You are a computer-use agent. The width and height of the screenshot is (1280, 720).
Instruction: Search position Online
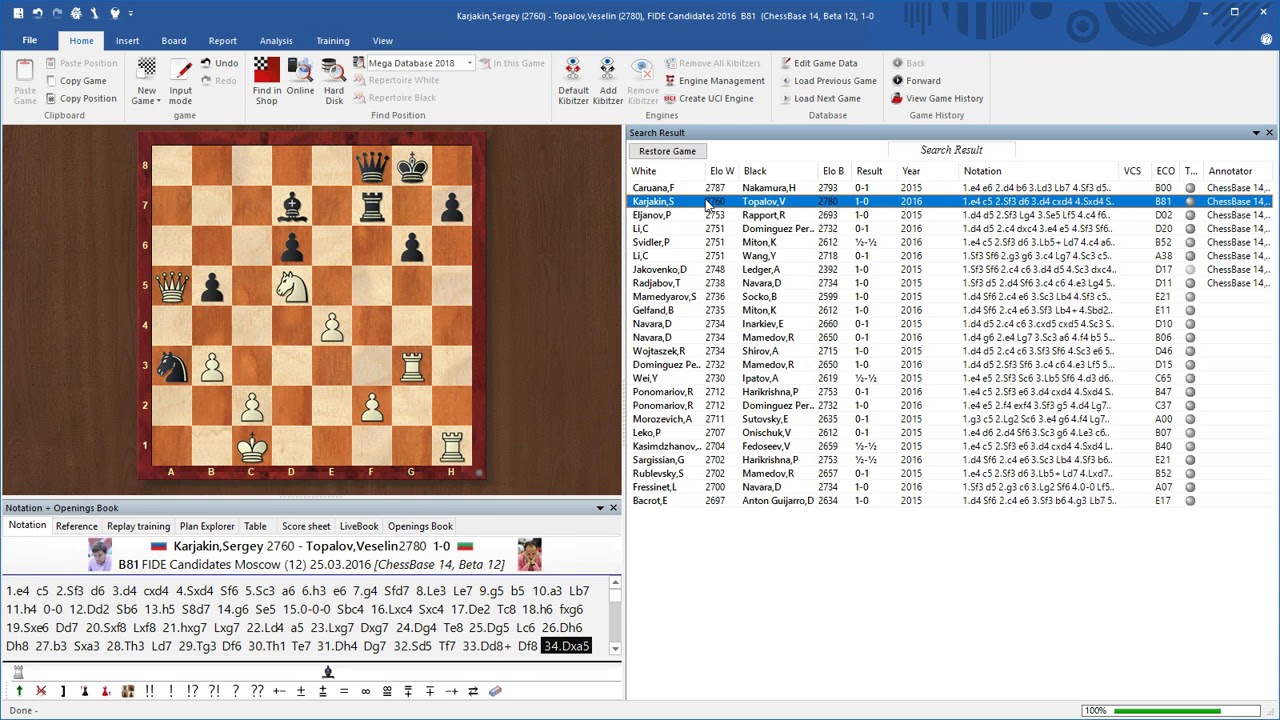(300, 78)
